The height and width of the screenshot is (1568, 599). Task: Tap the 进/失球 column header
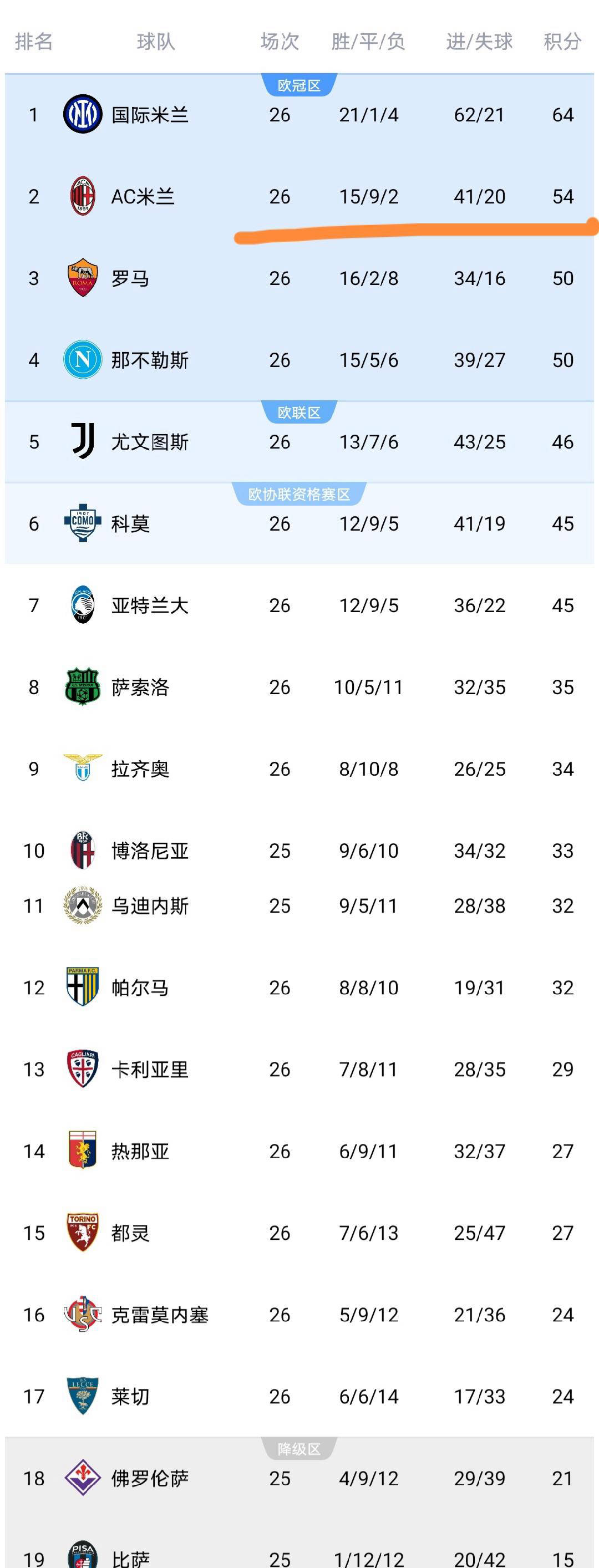[x=479, y=42]
